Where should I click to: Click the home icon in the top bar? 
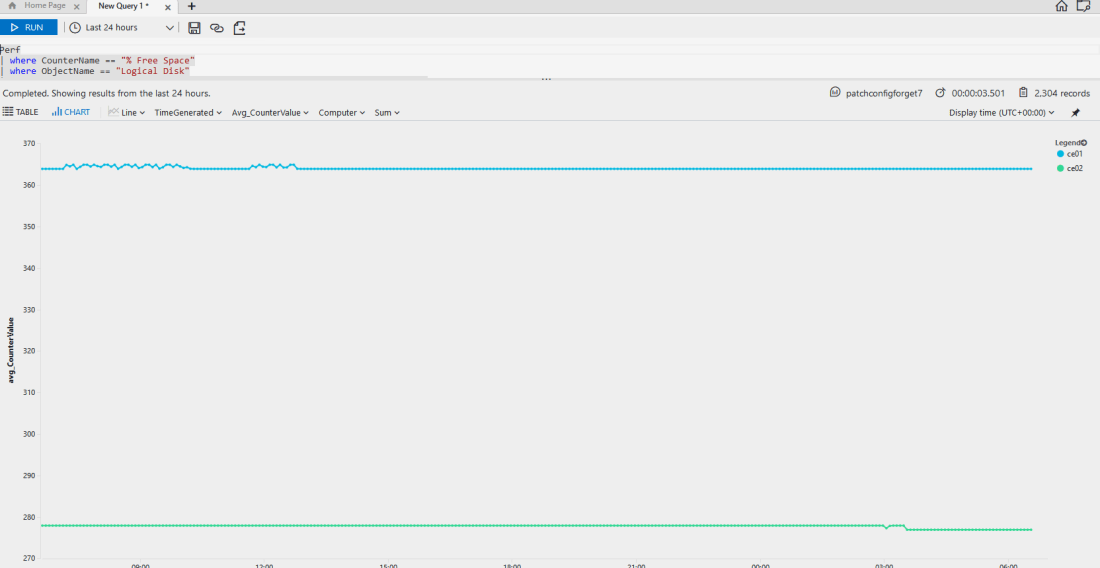pos(1061,6)
